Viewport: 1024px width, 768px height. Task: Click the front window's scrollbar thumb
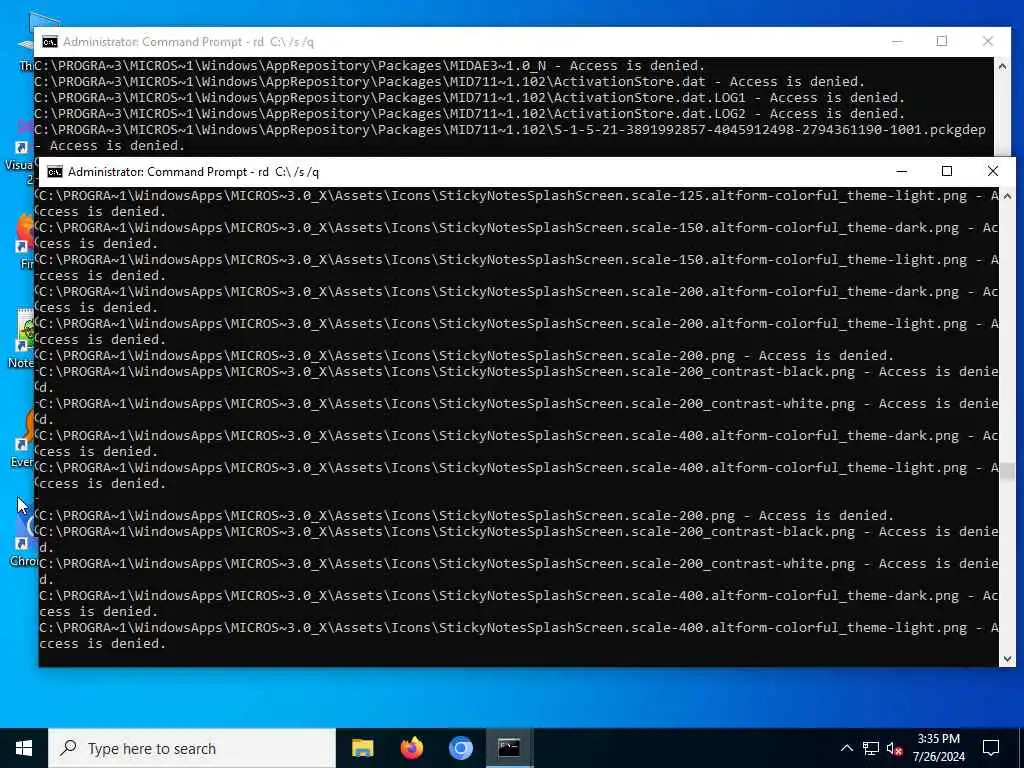(x=1007, y=472)
